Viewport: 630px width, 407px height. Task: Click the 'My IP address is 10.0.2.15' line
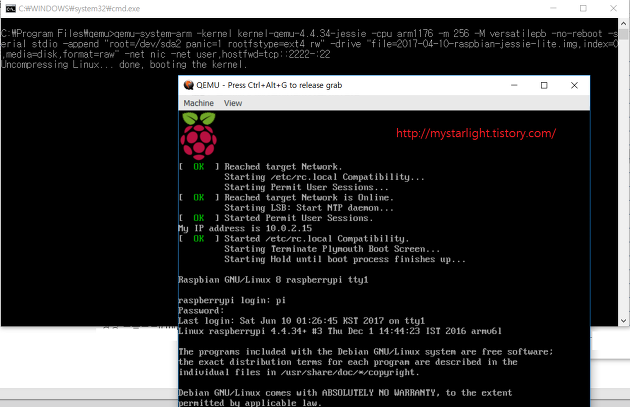pos(245,229)
